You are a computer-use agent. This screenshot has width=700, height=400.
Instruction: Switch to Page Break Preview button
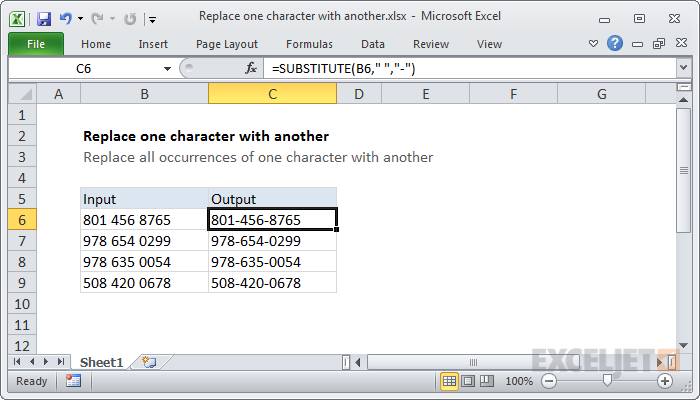(487, 381)
